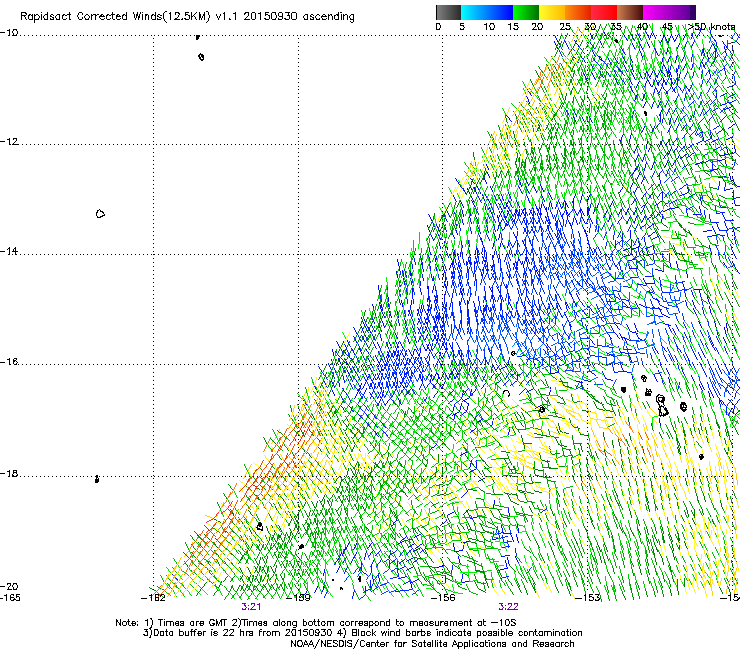Click the longitude label '-159'
740x650 pixels.
[x=299, y=598]
